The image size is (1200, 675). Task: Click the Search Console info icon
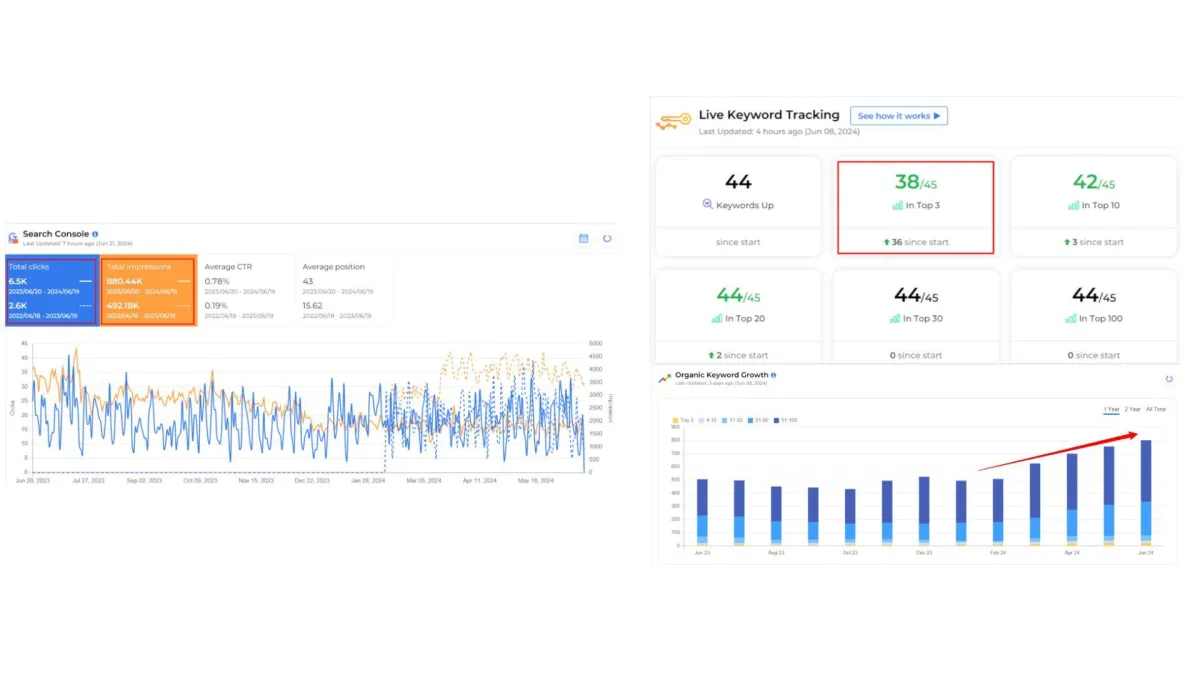point(95,234)
